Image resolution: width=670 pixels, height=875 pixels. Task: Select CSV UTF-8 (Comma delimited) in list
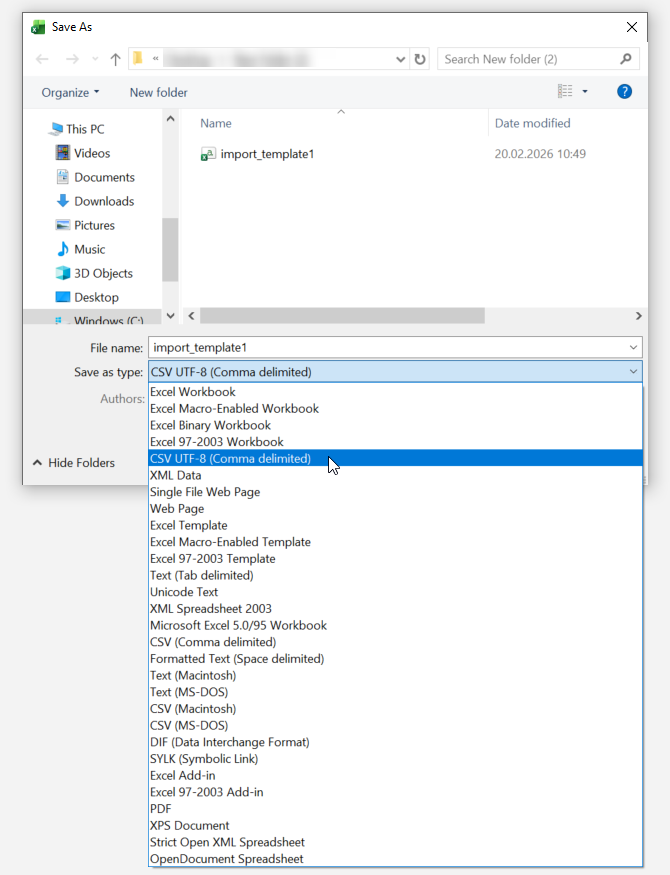(x=396, y=458)
